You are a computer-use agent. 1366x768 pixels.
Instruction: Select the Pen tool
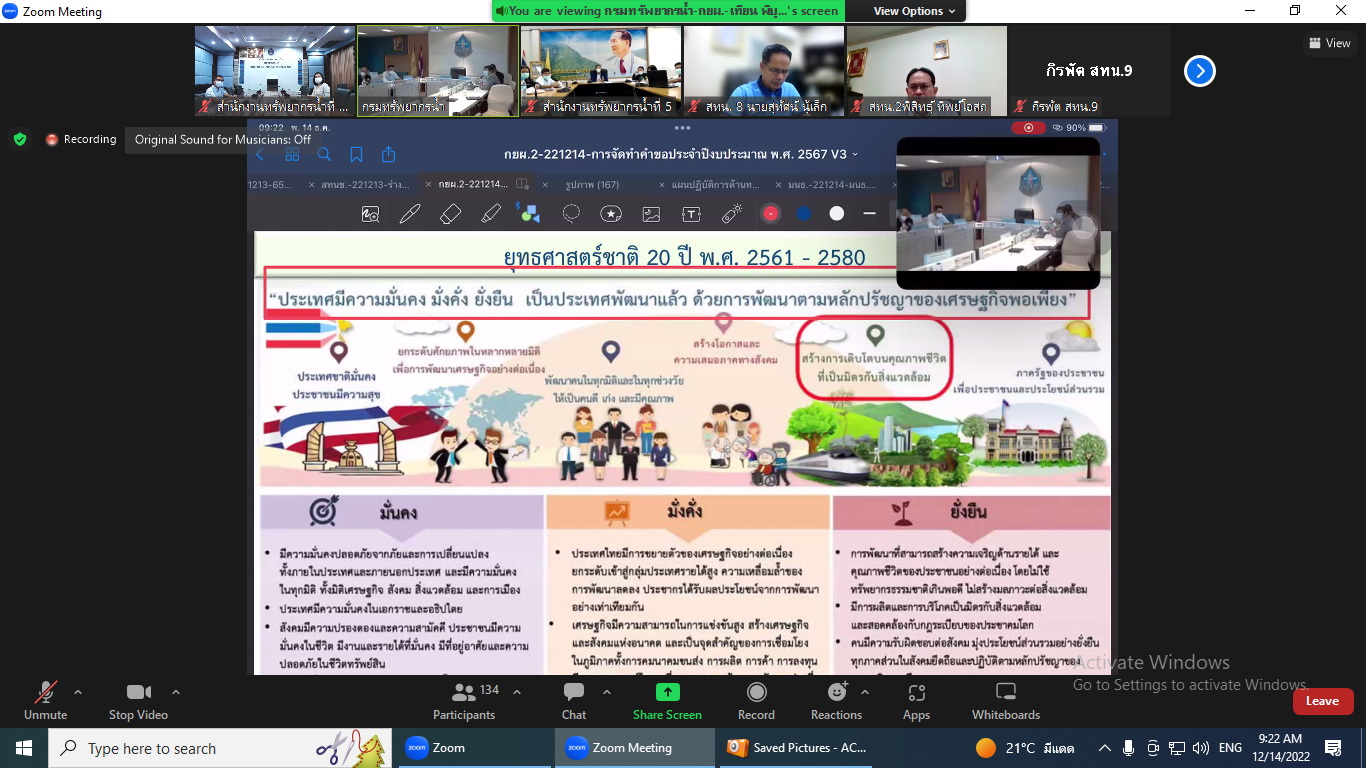coord(410,213)
